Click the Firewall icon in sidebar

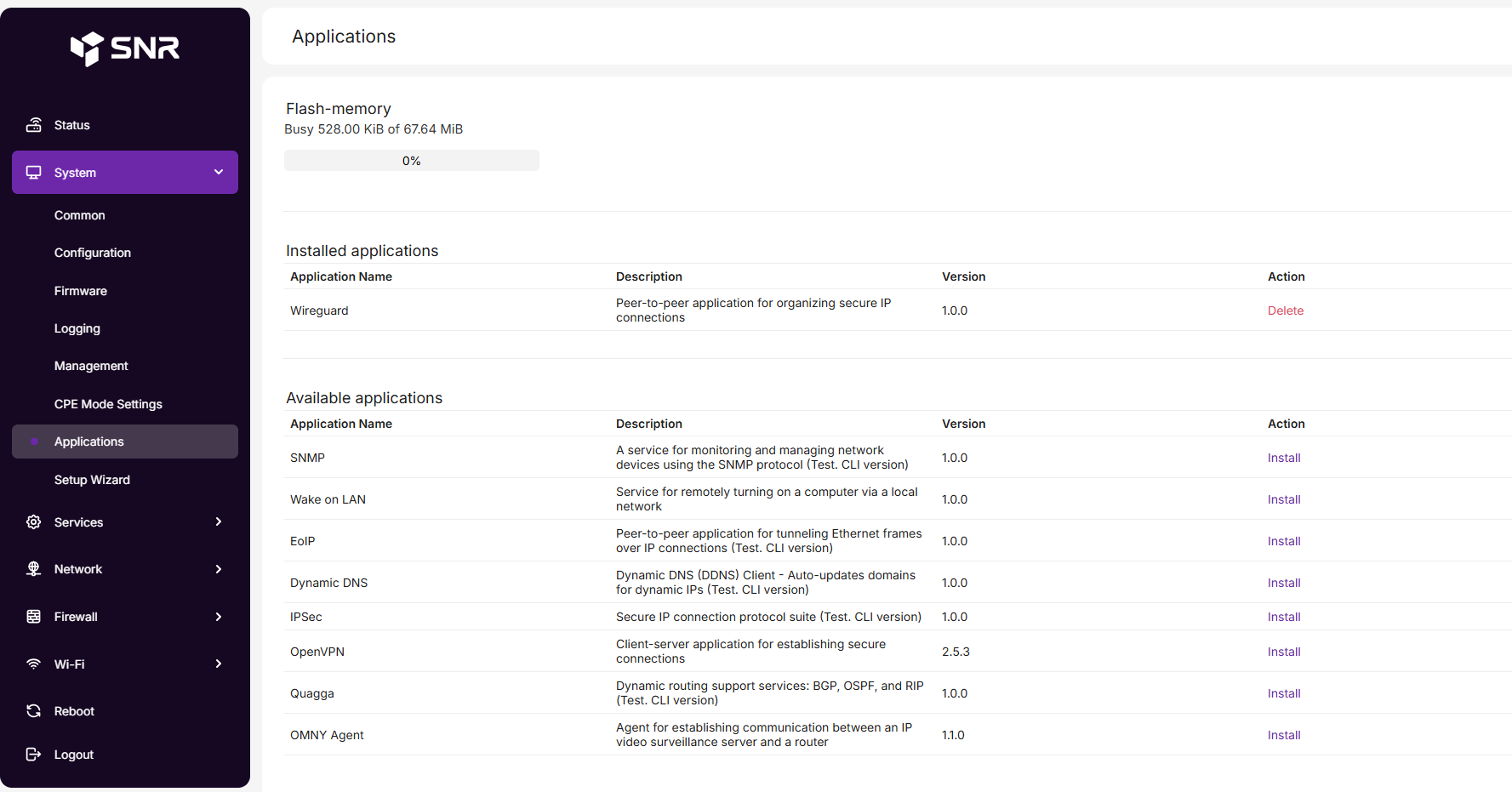click(34, 617)
